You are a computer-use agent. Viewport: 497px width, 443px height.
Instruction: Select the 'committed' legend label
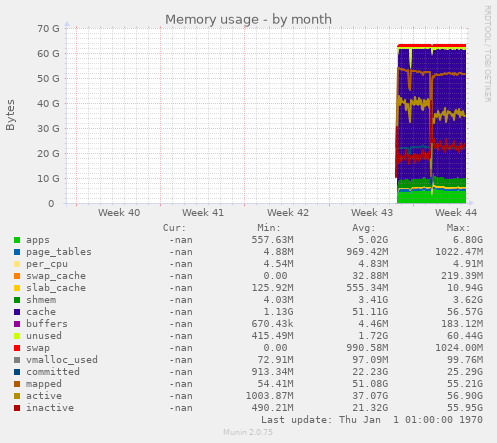53,372
